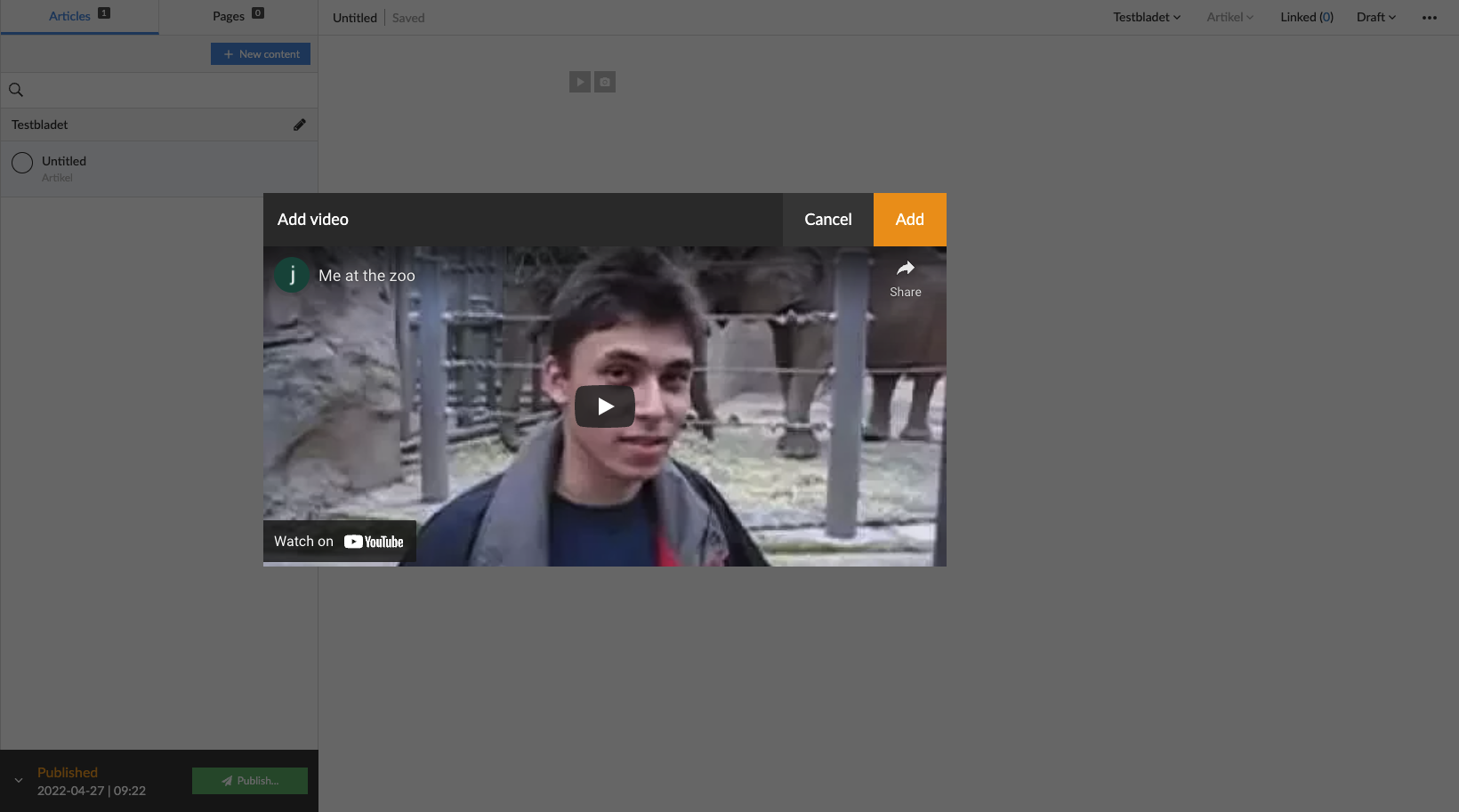Click the search magnifier icon
The width and height of the screenshot is (1459, 812).
(x=15, y=89)
